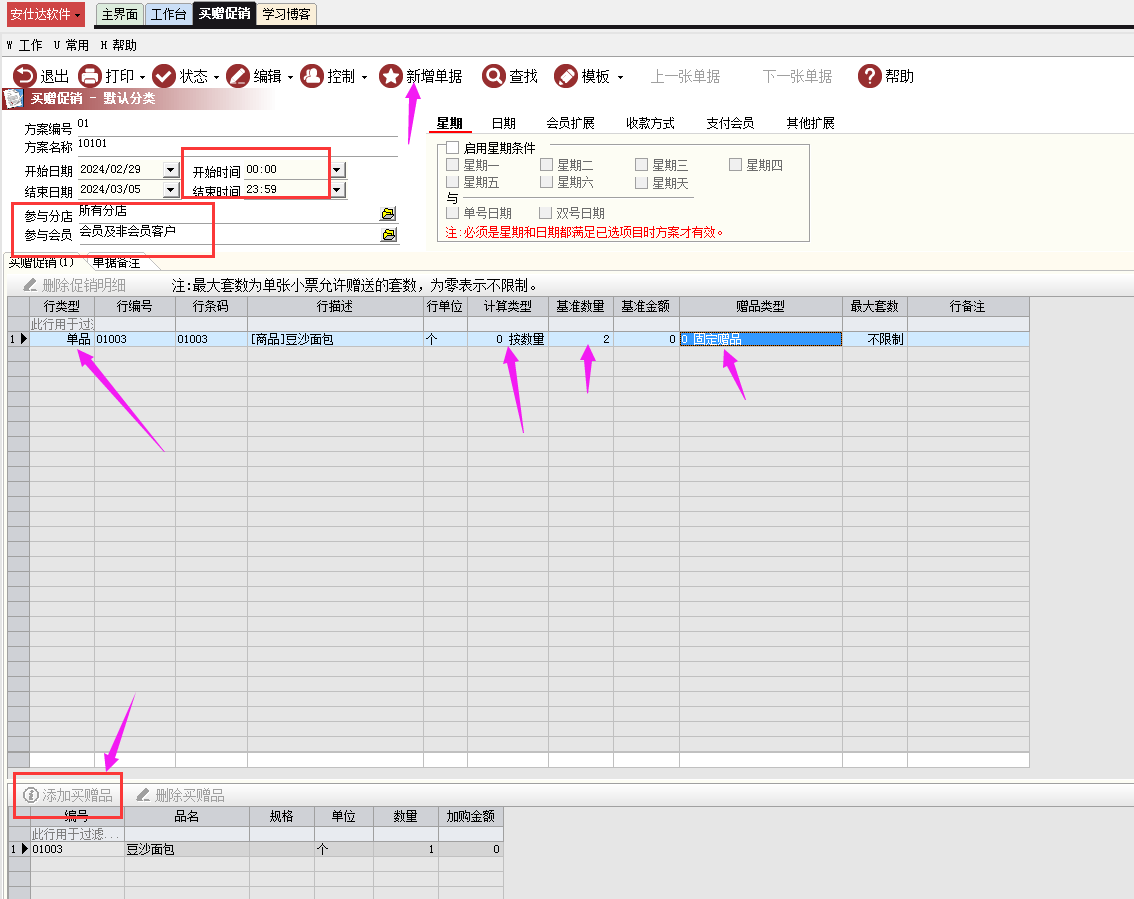Click the 删除促销明细 eraser icon
This screenshot has width=1134, height=899.
pos(30,286)
